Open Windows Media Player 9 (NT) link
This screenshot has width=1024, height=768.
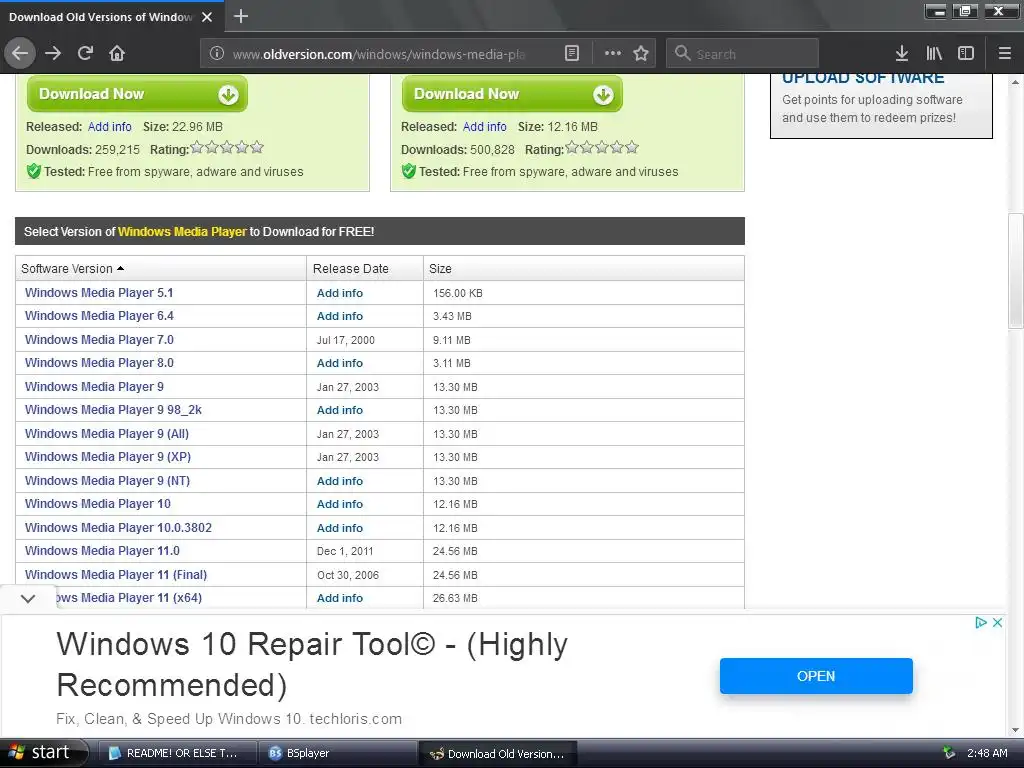(x=107, y=481)
